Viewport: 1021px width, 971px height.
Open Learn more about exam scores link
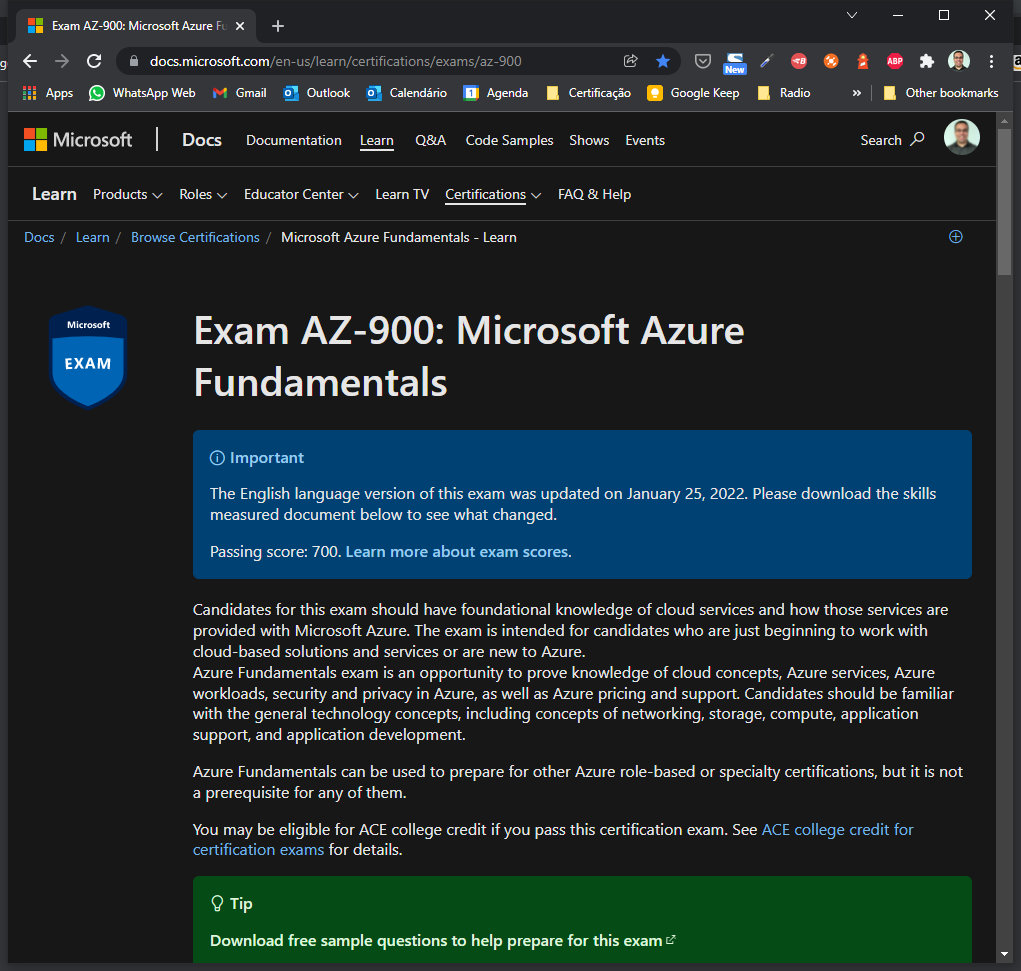[457, 552]
